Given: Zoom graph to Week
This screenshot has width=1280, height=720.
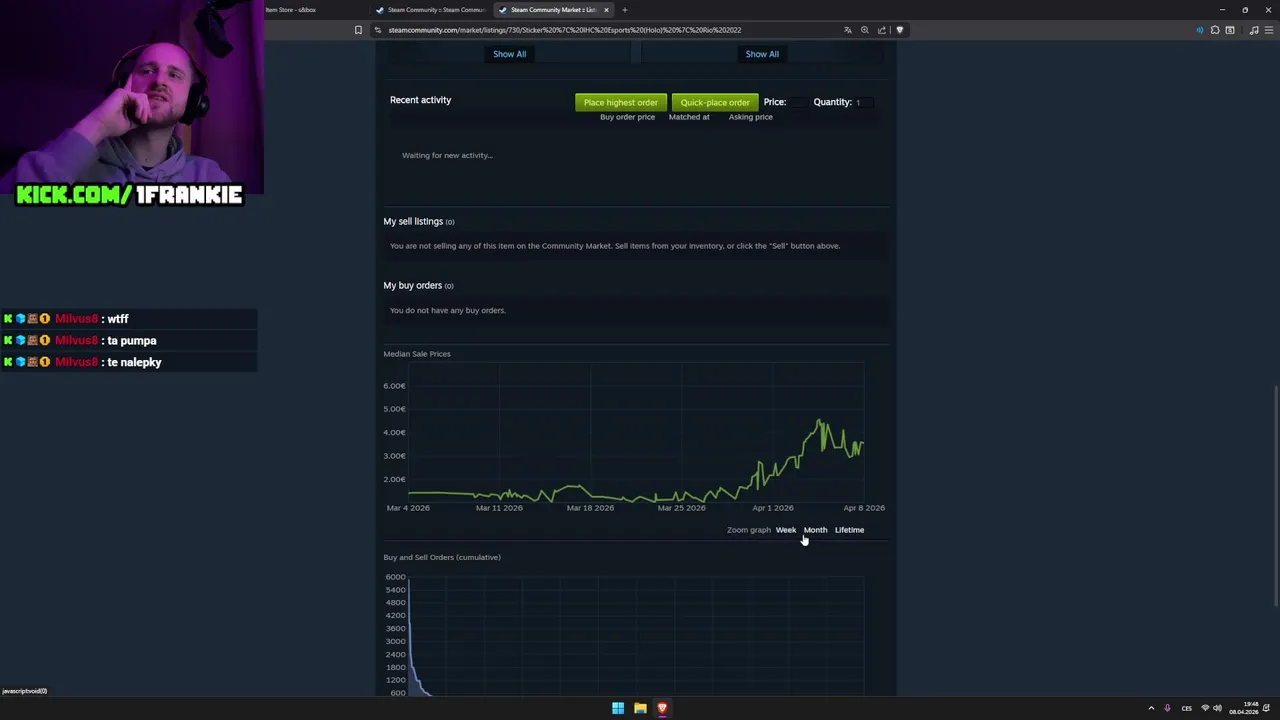Looking at the screenshot, I should click(x=786, y=530).
